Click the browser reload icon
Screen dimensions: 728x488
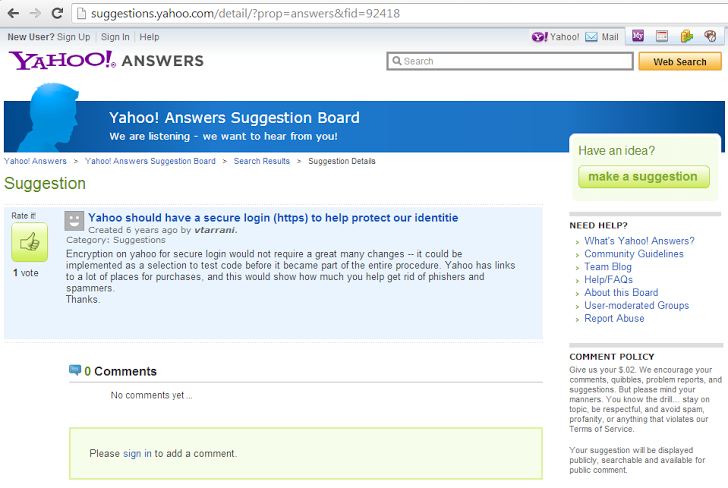[x=57, y=13]
